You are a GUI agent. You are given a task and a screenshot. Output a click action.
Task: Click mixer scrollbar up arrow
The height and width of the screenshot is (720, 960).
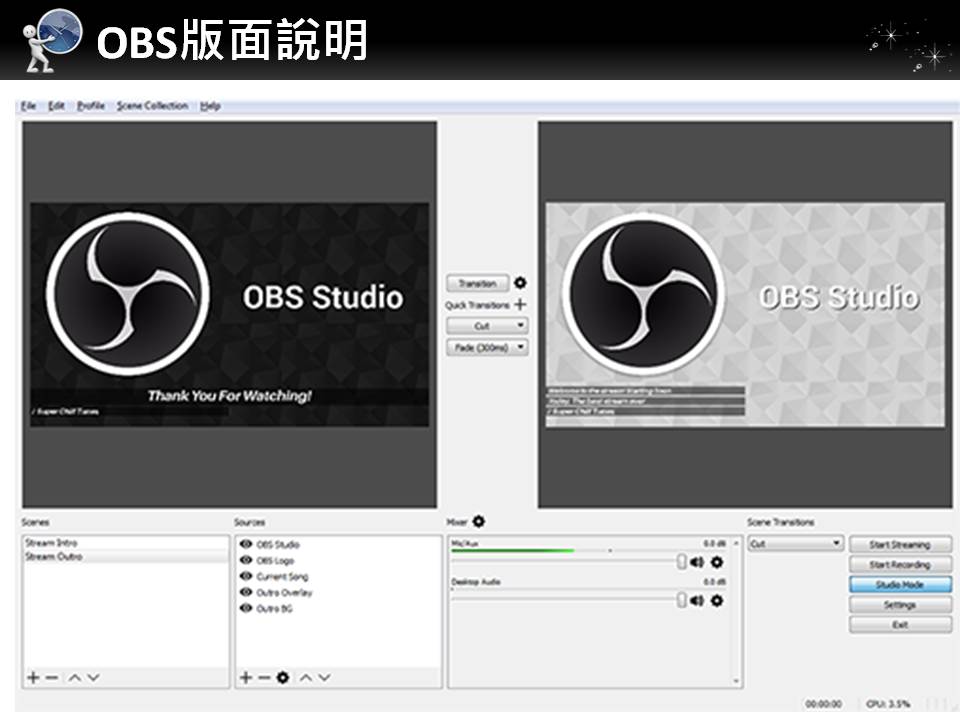tap(736, 543)
